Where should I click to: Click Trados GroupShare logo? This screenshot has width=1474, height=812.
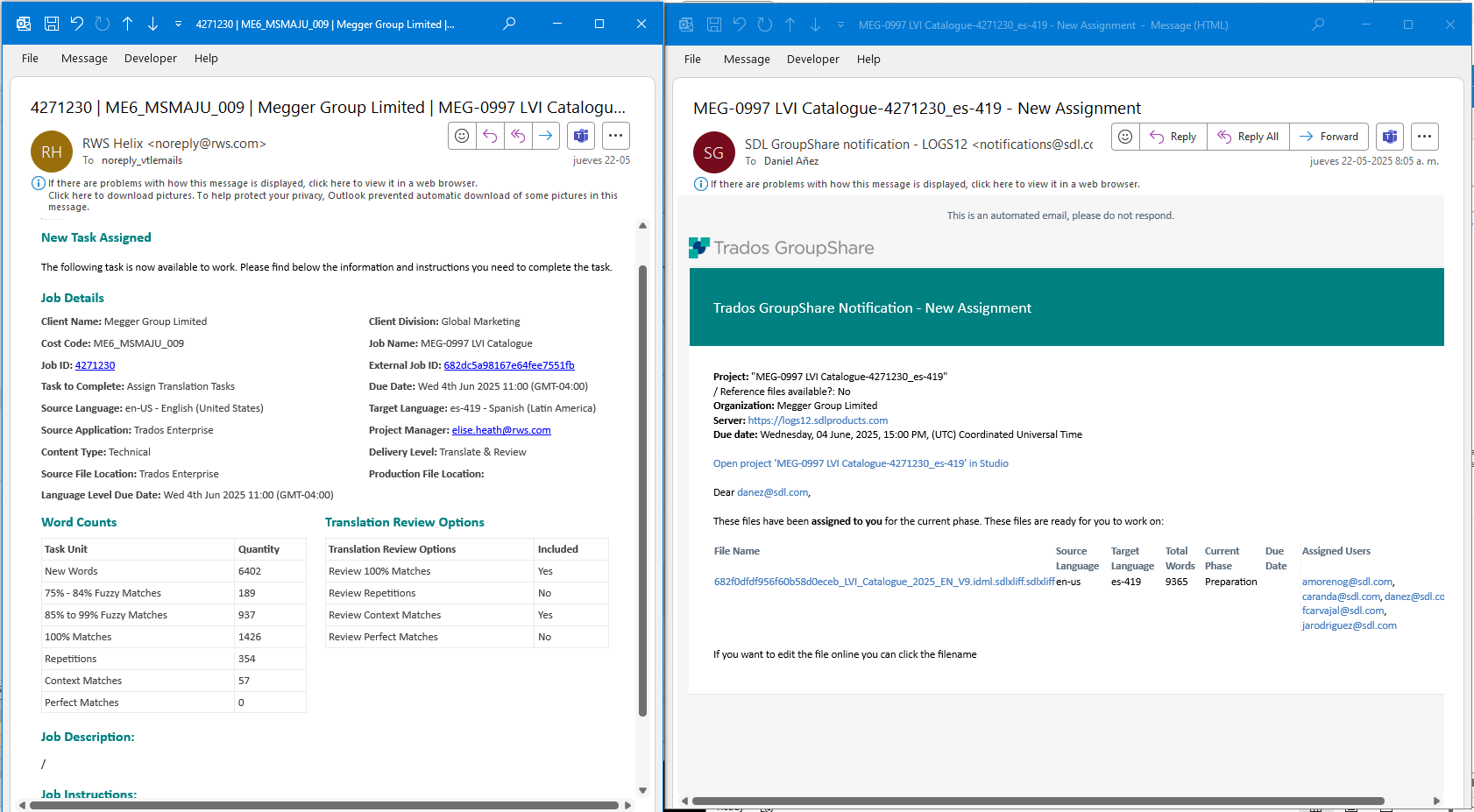[782, 248]
